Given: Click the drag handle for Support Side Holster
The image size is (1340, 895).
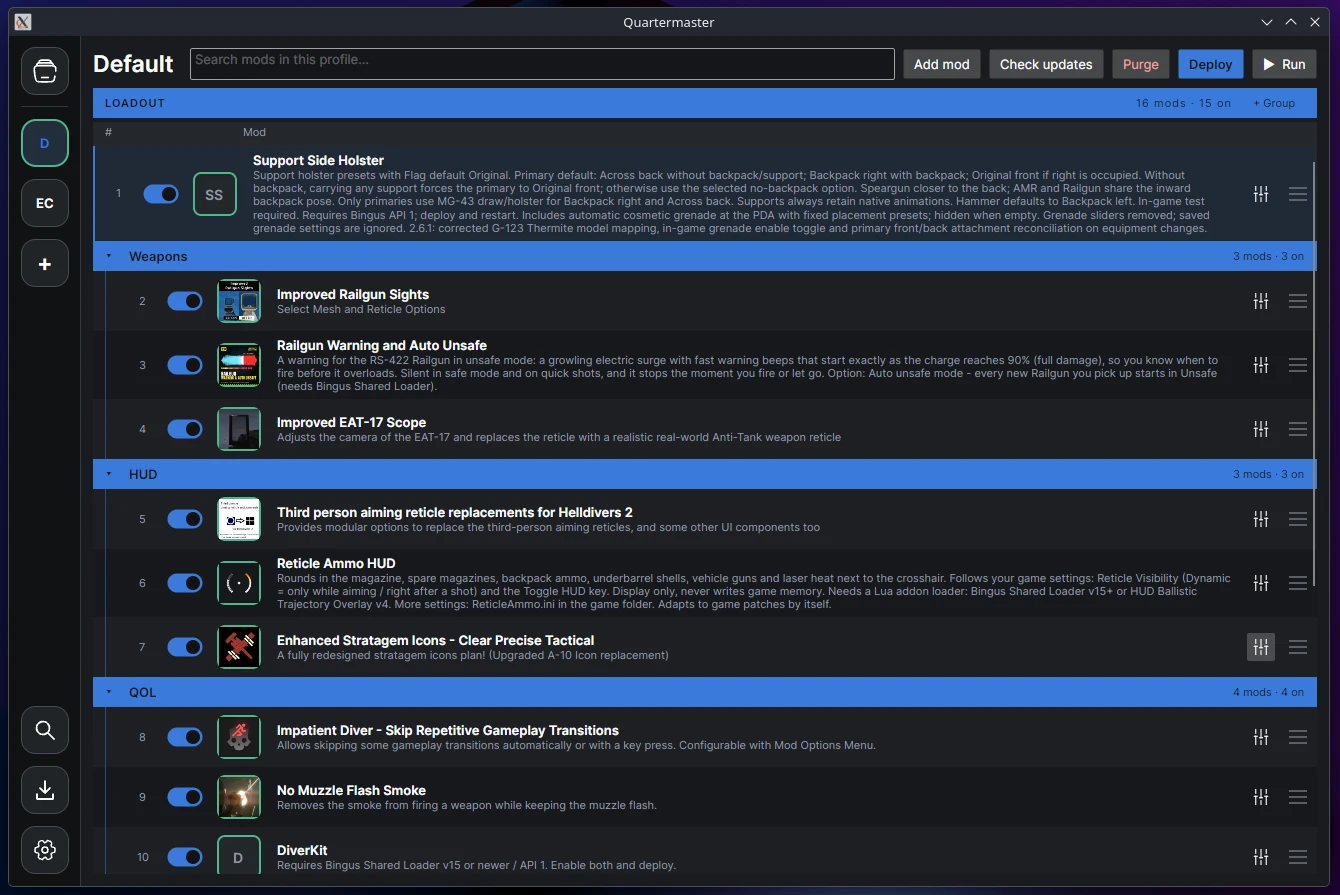Looking at the screenshot, I should pyautogui.click(x=1298, y=194).
